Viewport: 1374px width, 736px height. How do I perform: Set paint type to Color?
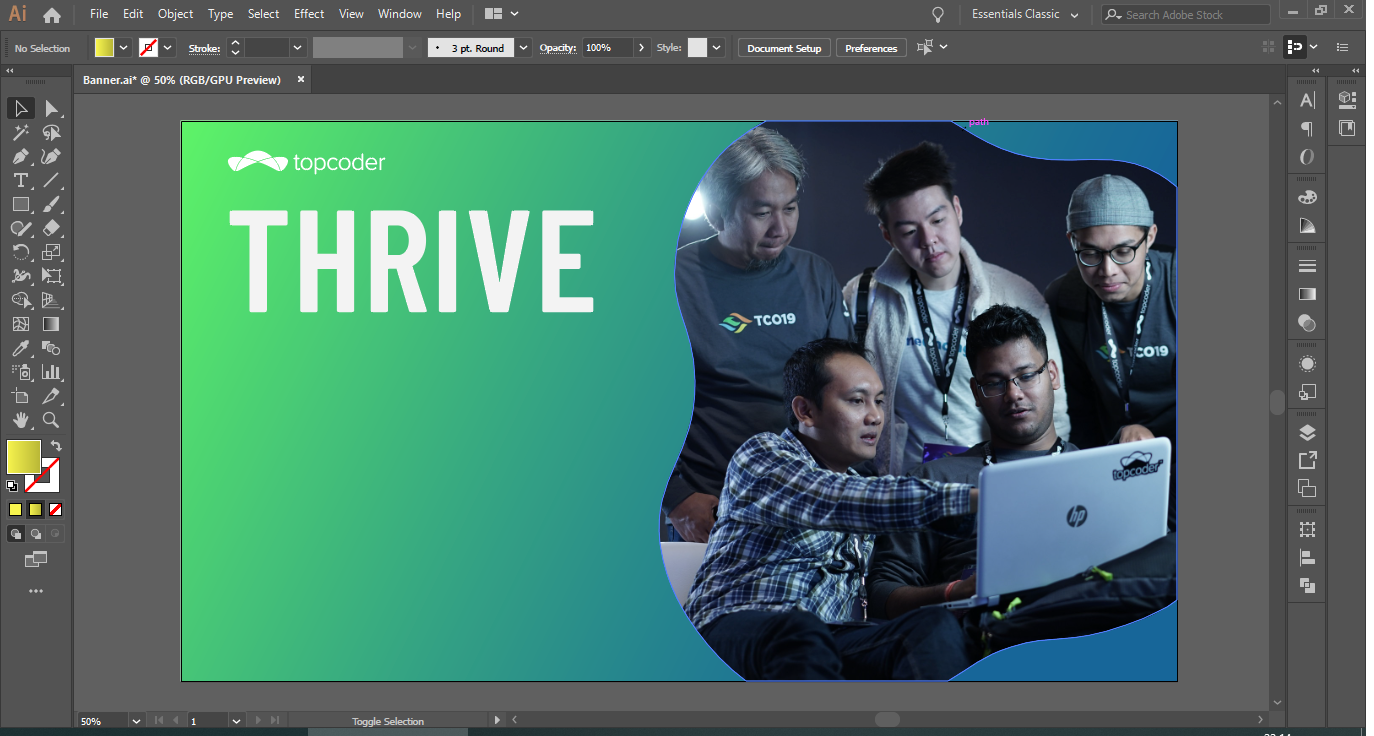(16, 509)
